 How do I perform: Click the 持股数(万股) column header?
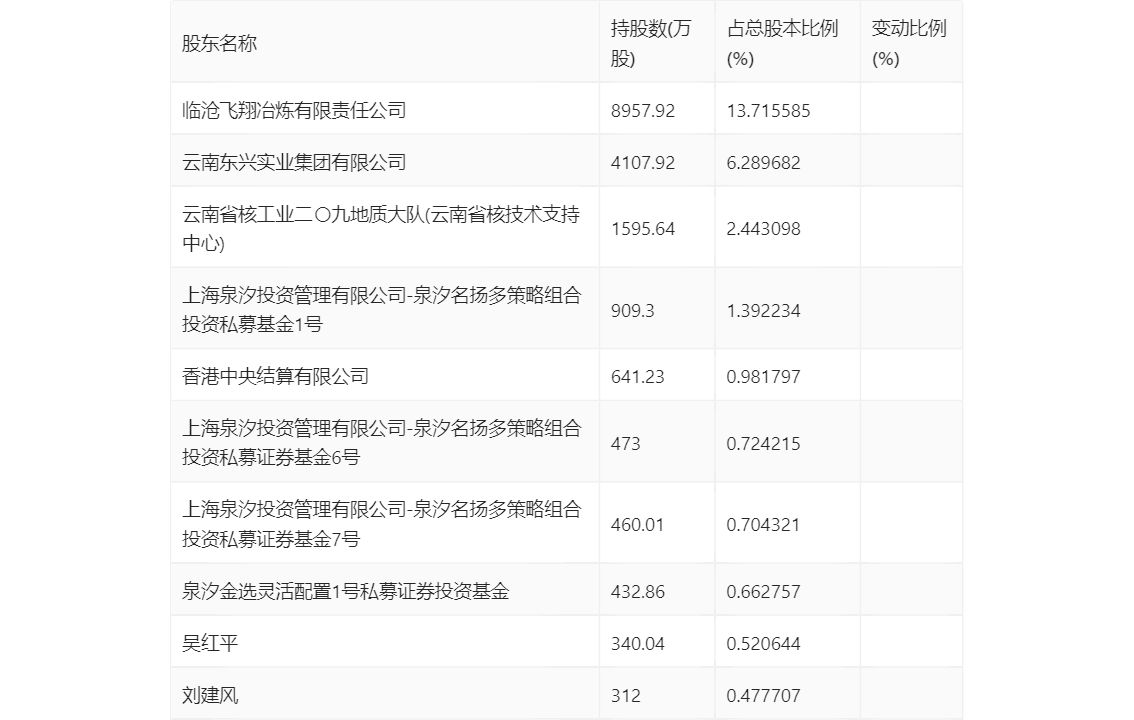click(651, 43)
